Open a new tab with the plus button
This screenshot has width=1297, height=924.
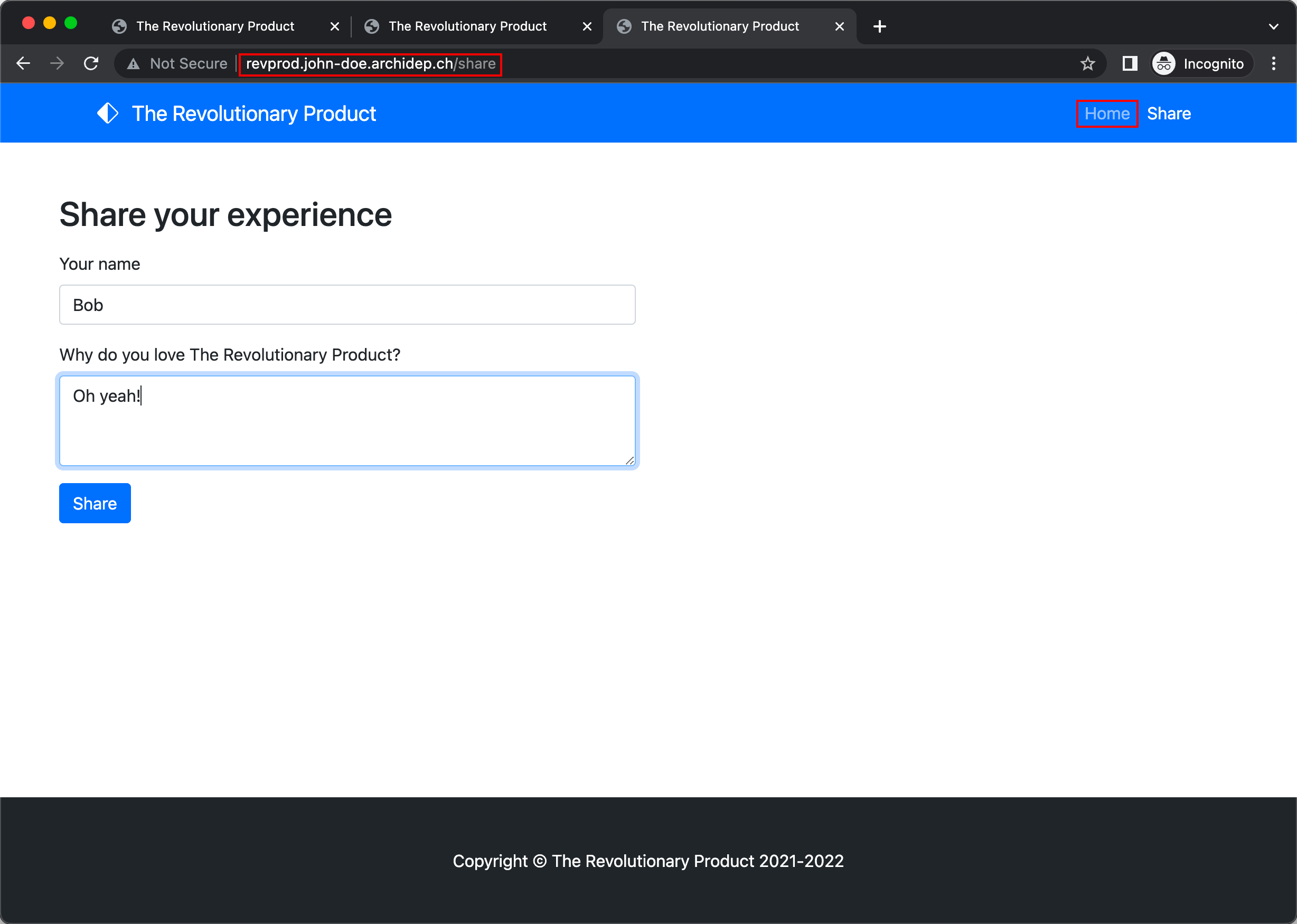879,25
